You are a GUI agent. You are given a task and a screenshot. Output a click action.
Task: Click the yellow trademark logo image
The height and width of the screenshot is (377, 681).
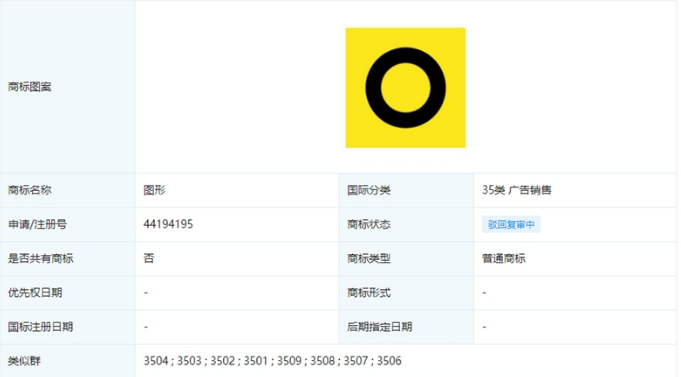pyautogui.click(x=405, y=88)
